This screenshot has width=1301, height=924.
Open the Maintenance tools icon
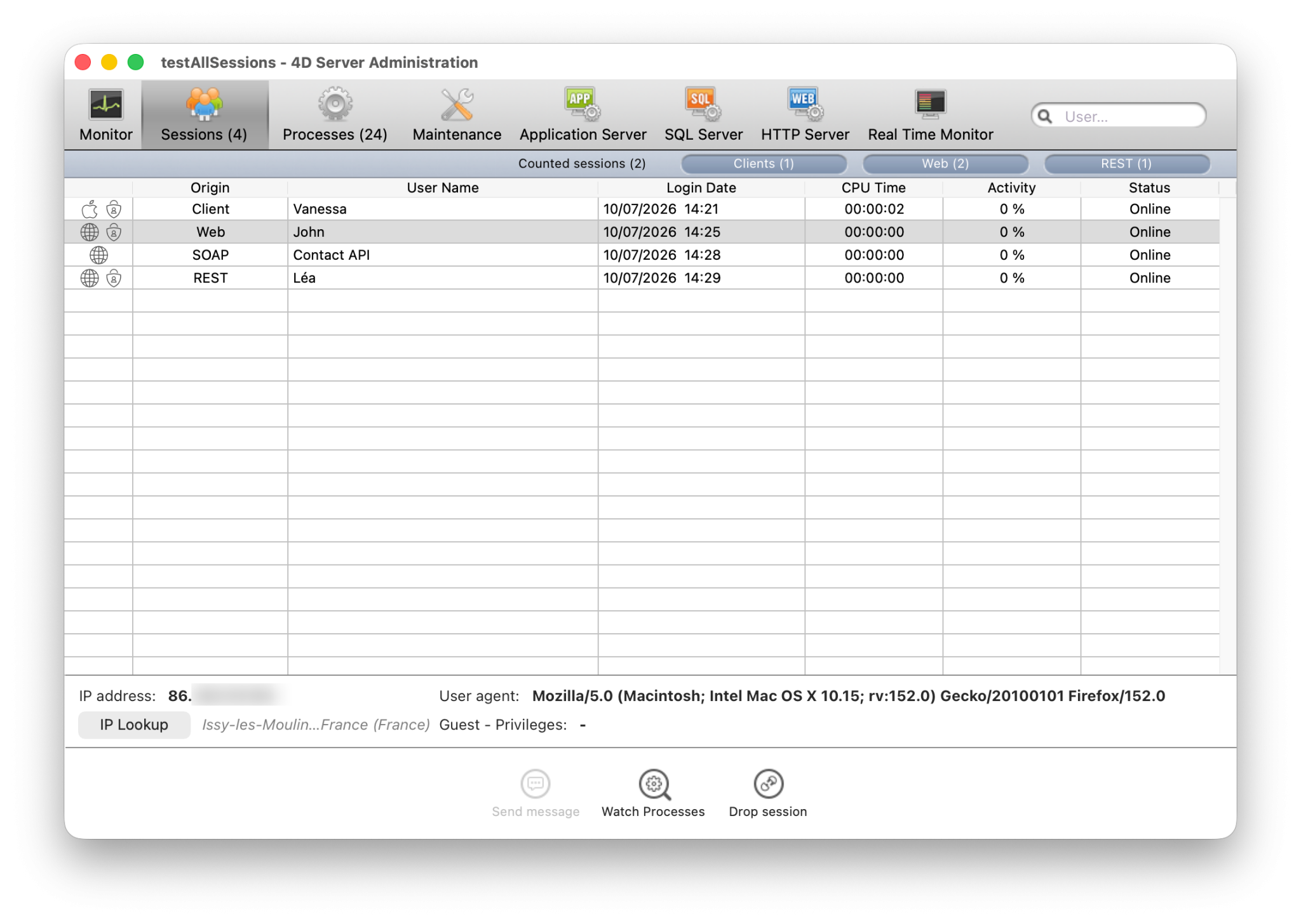pos(457,105)
